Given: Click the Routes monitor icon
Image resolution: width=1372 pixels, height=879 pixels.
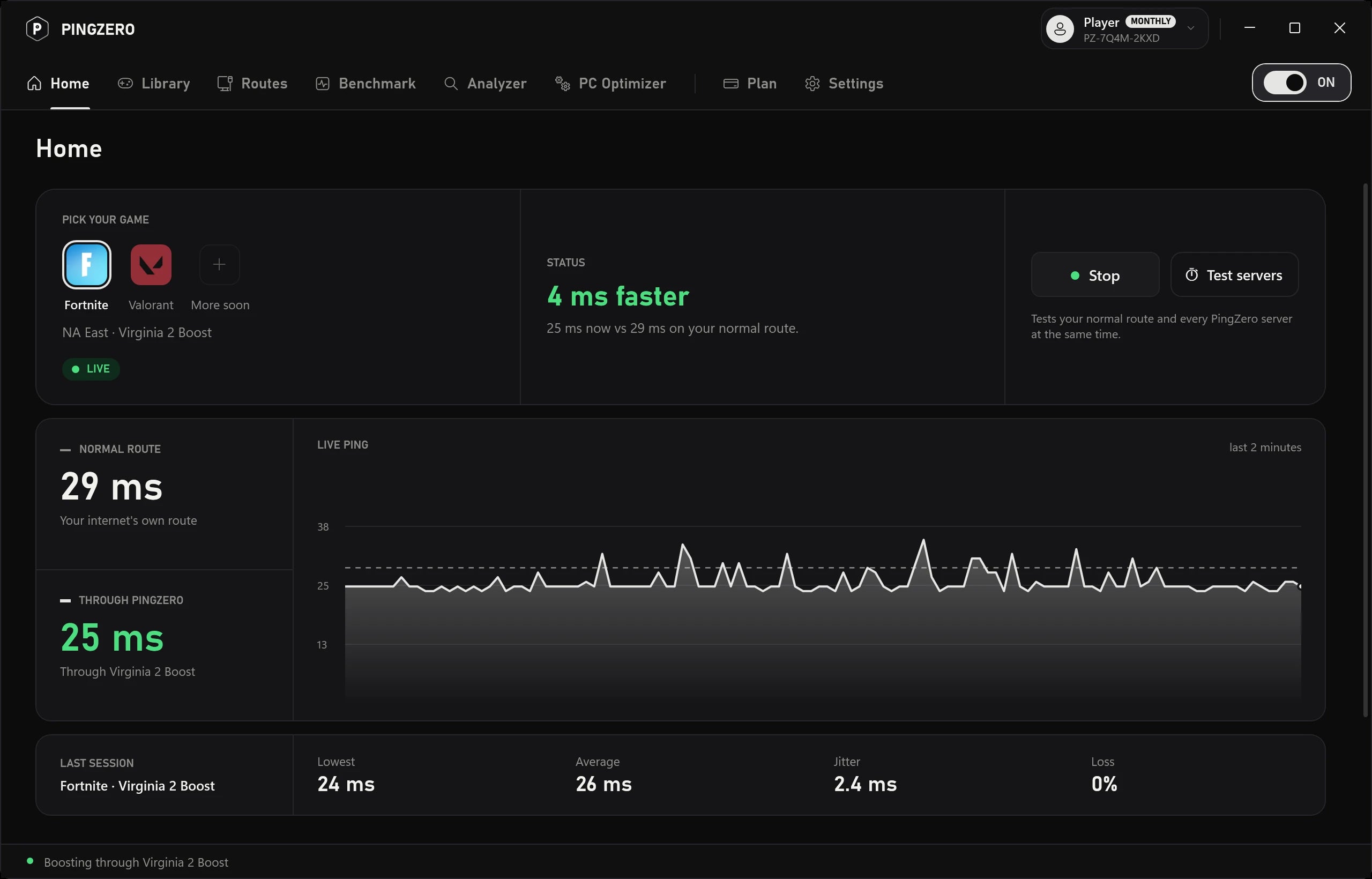Looking at the screenshot, I should click(225, 83).
